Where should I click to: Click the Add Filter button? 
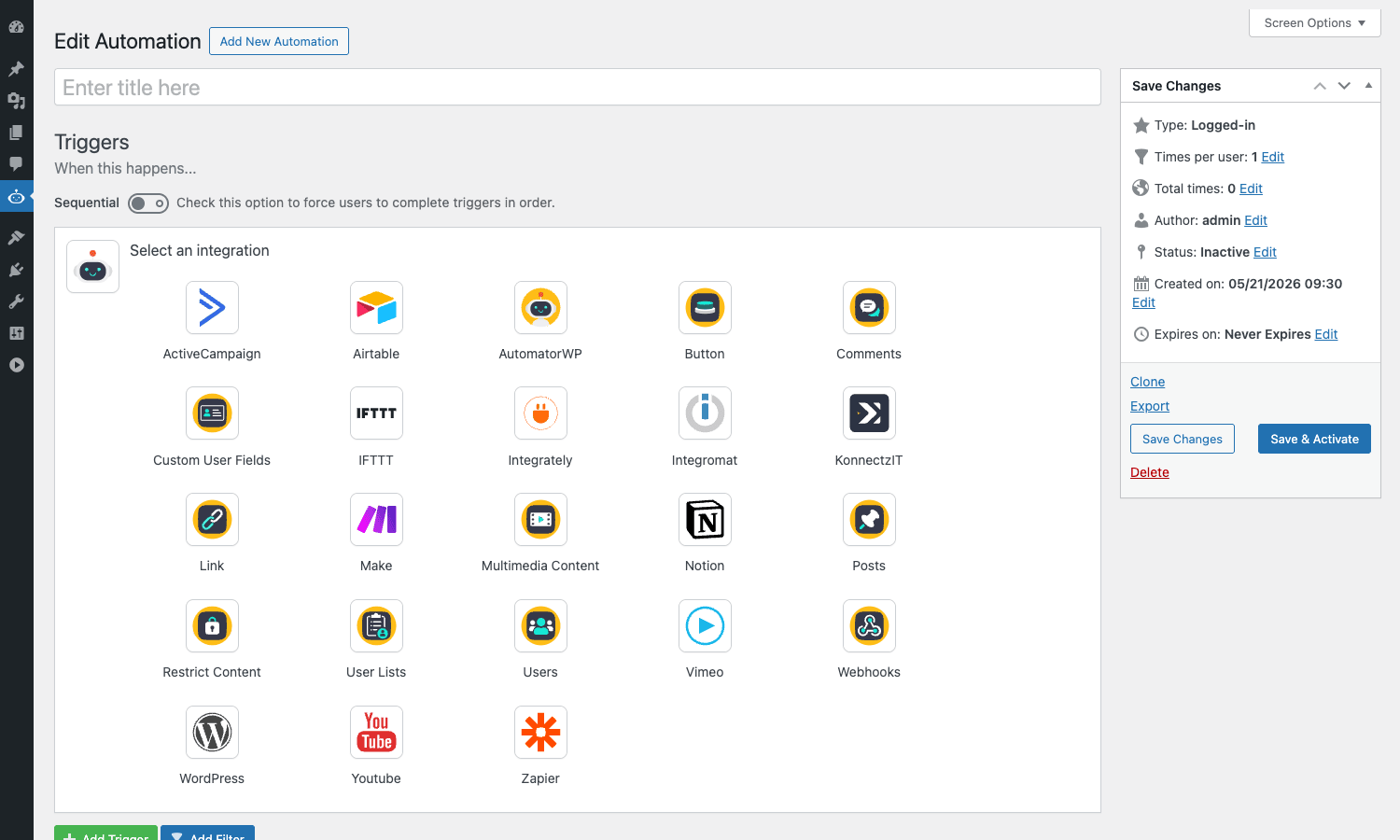pos(207,833)
